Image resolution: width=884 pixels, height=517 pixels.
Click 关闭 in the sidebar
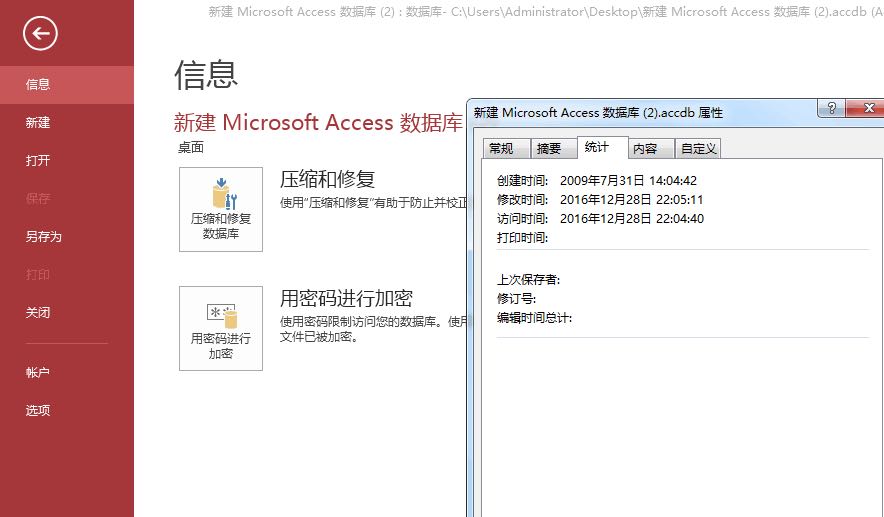67,312
